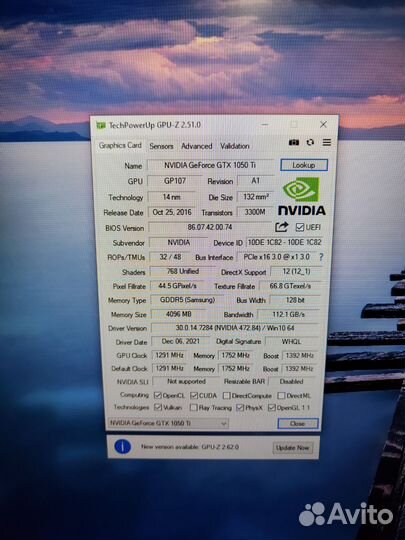Image resolution: width=405 pixels, height=540 pixels.
Task: Click the Die Size field 132 mm²
Action: [x=256, y=197]
